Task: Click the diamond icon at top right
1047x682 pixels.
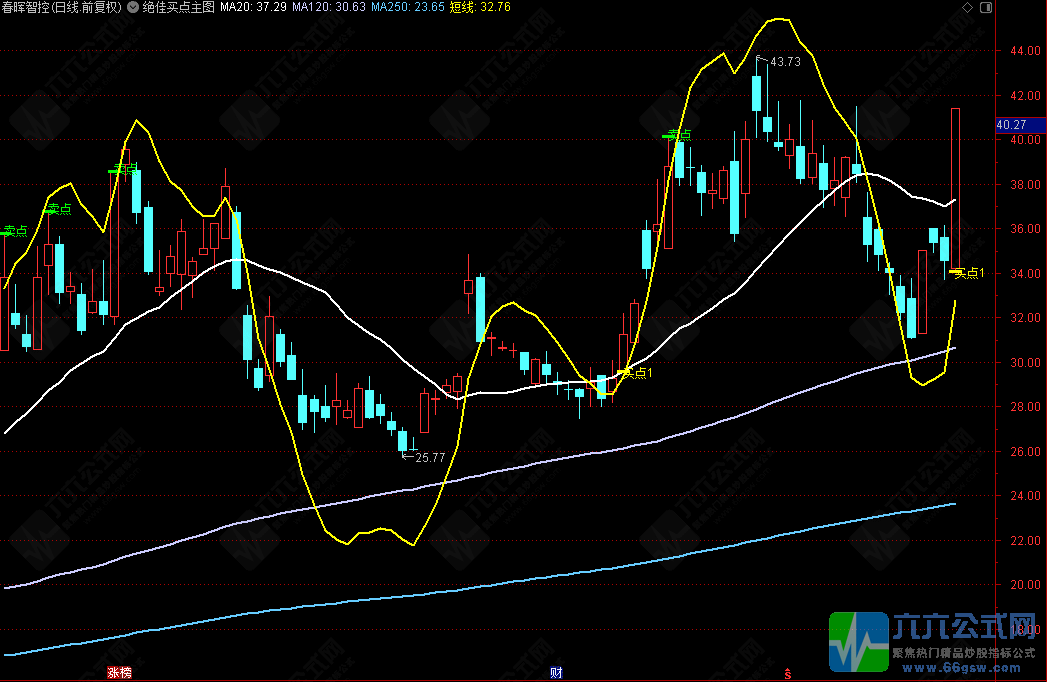Action: (x=967, y=7)
